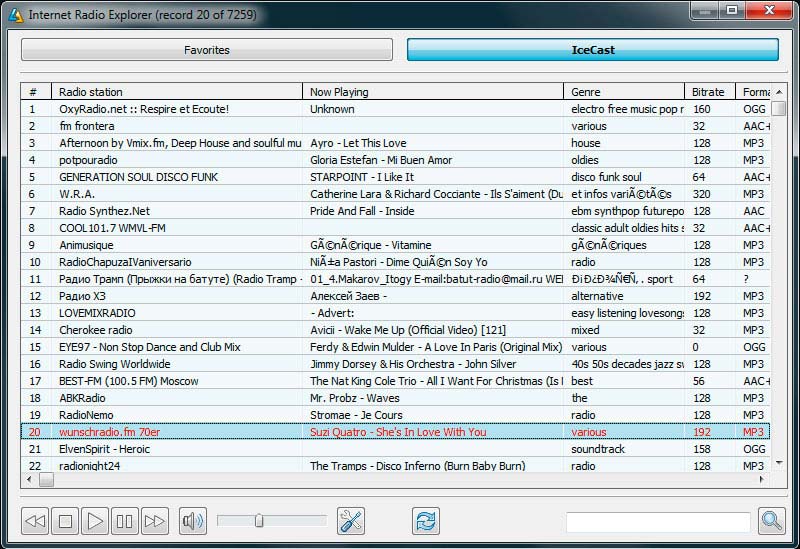Sort by the Format column header
The image size is (800, 549).
753,92
